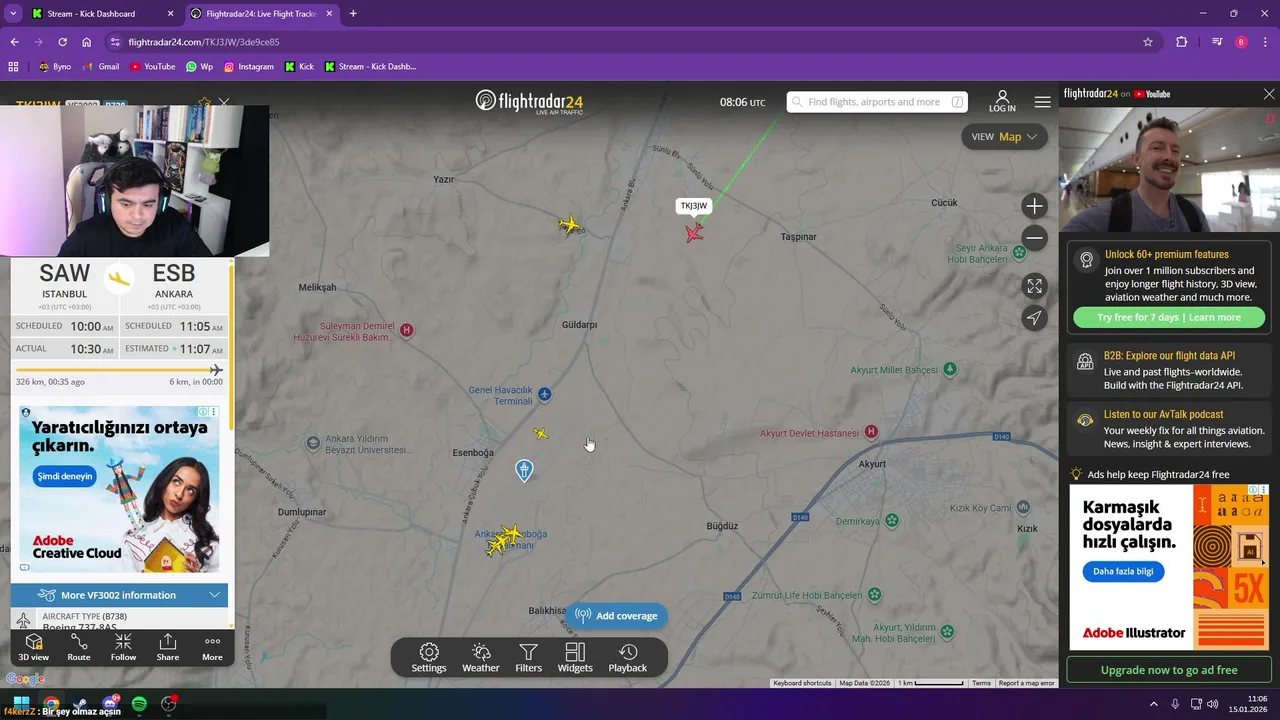
Task: Open Spotify from the taskbar
Action: 139,704
